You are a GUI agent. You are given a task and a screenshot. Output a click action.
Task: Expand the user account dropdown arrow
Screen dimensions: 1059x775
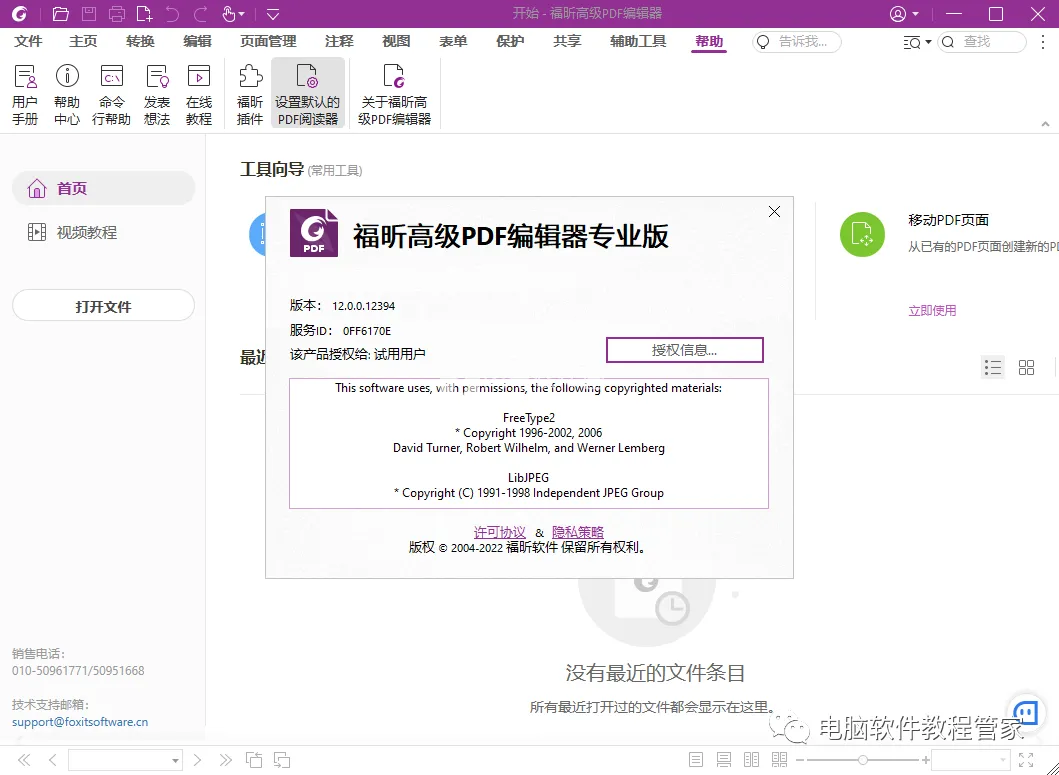[916, 14]
